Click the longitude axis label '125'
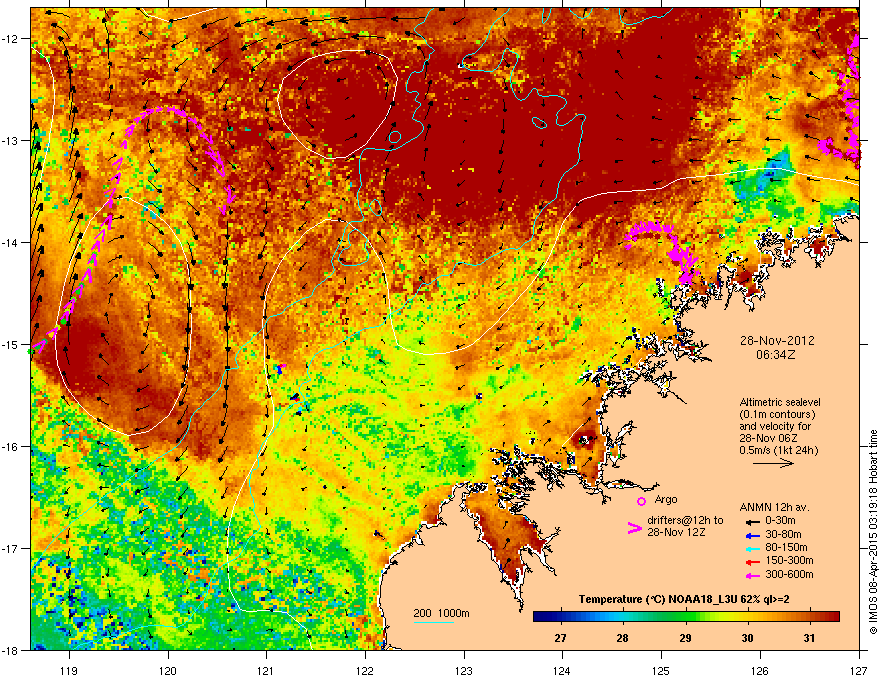Screen dimensions: 880x680 [661, 670]
